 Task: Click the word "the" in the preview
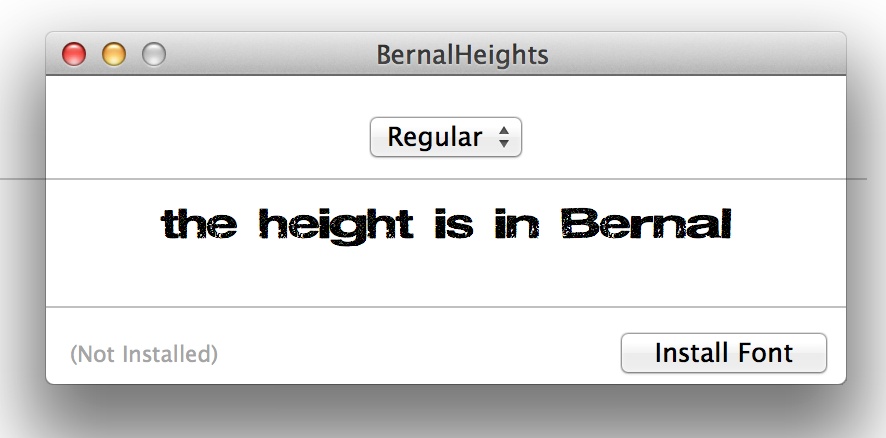[199, 224]
